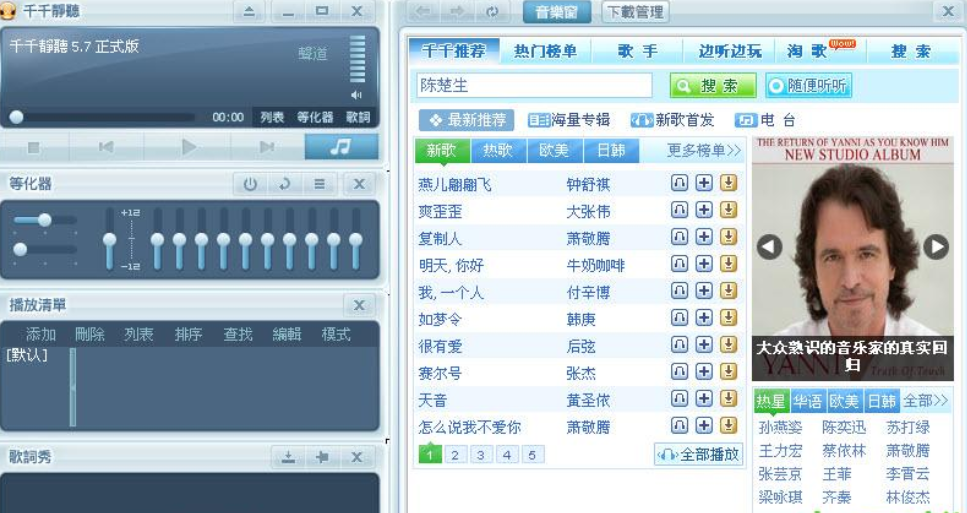Open the playlist 模式 menu
The width and height of the screenshot is (967, 513).
336,334
